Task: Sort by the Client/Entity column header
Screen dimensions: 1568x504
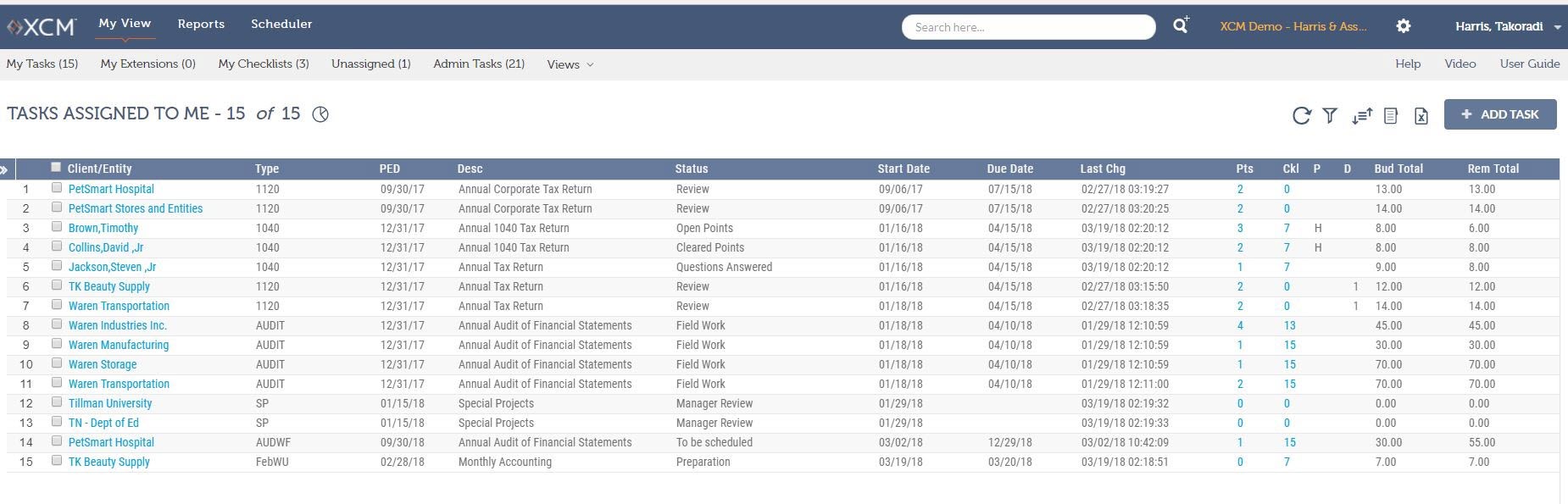Action: click(100, 169)
